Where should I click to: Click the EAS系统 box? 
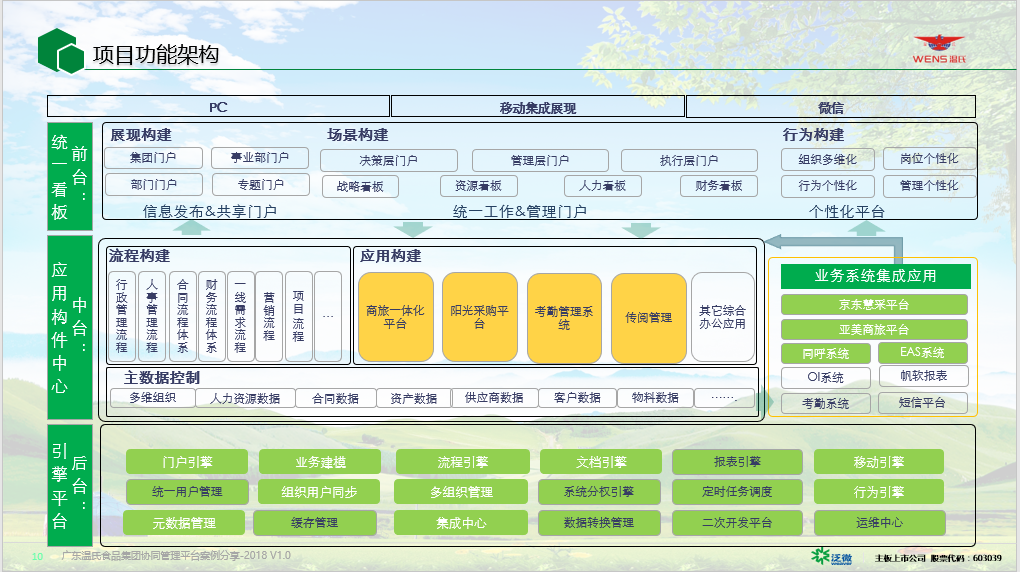(922, 353)
